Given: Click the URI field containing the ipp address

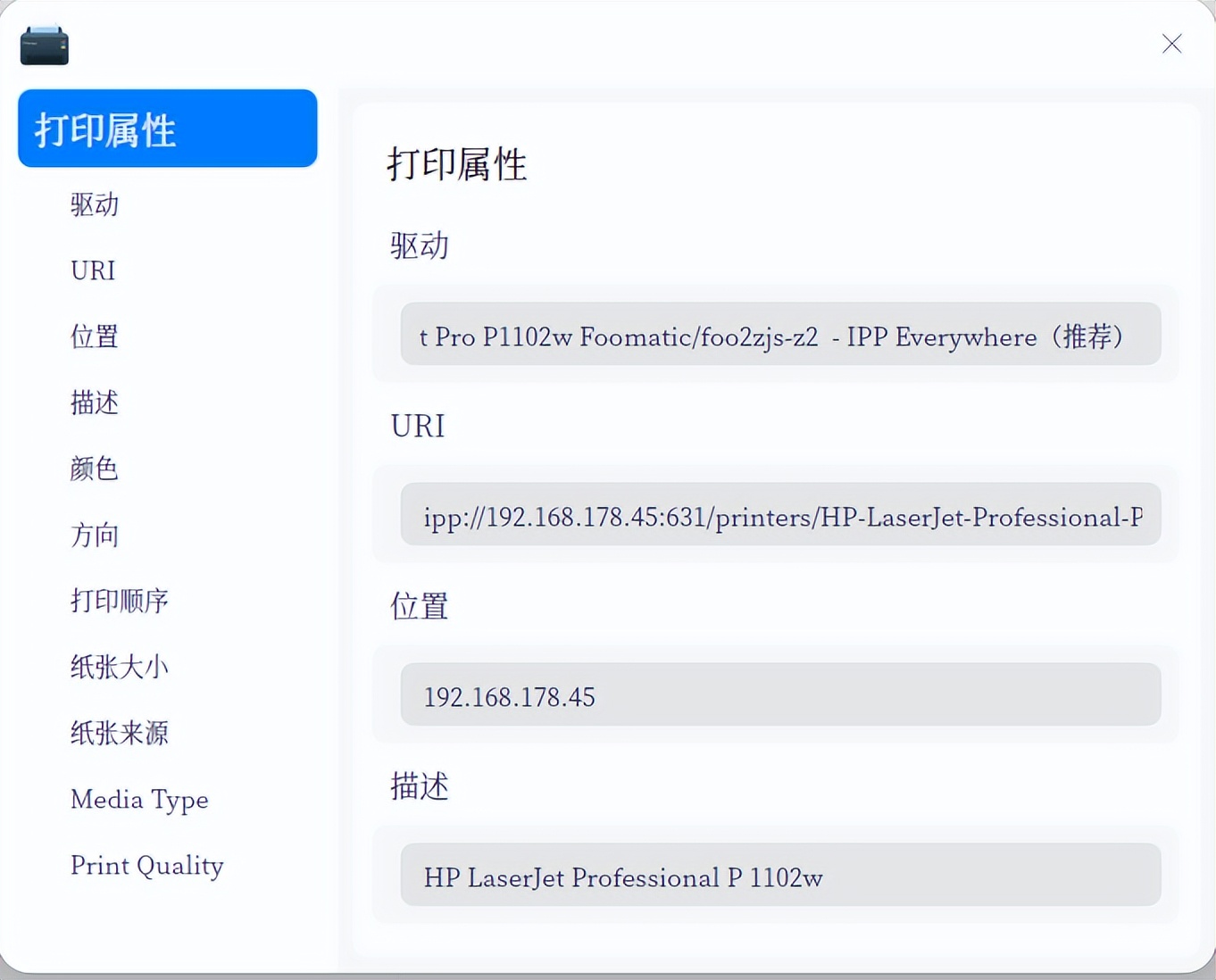Looking at the screenshot, I should [780, 516].
